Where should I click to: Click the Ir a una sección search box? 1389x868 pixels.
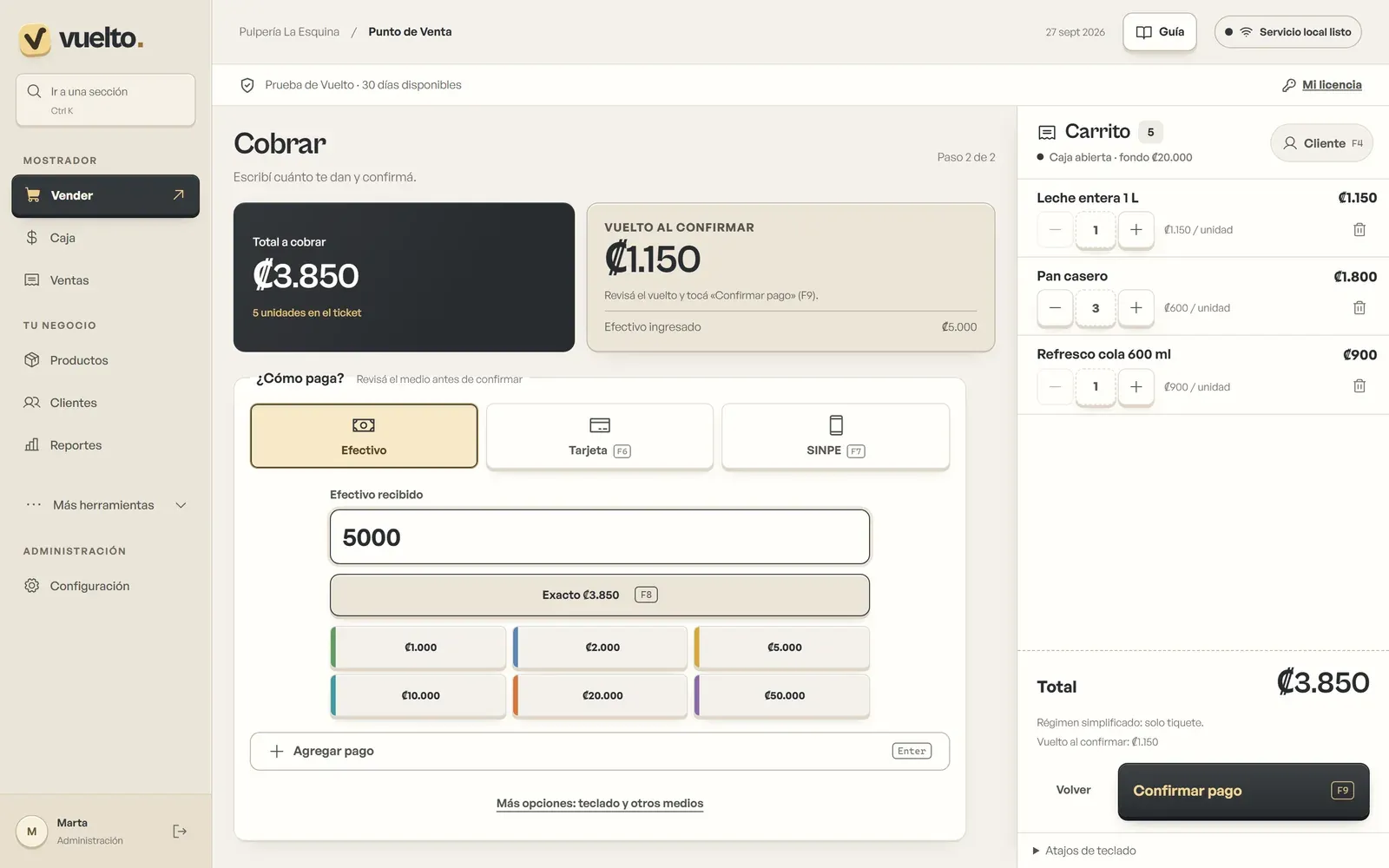point(105,100)
